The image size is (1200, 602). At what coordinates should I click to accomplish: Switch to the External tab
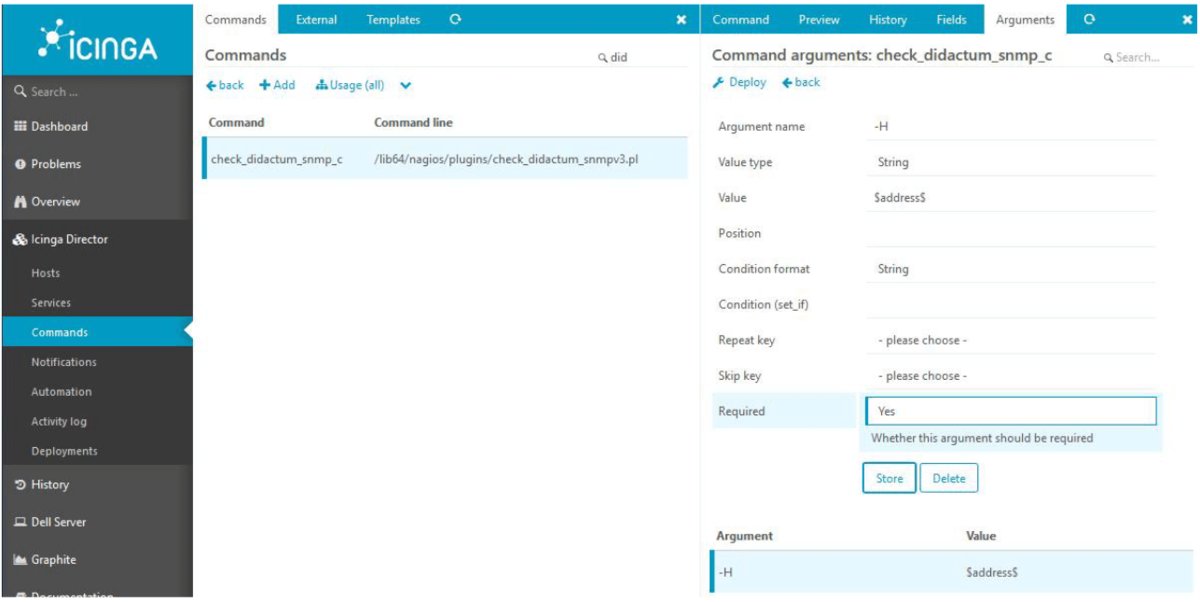[x=316, y=20]
